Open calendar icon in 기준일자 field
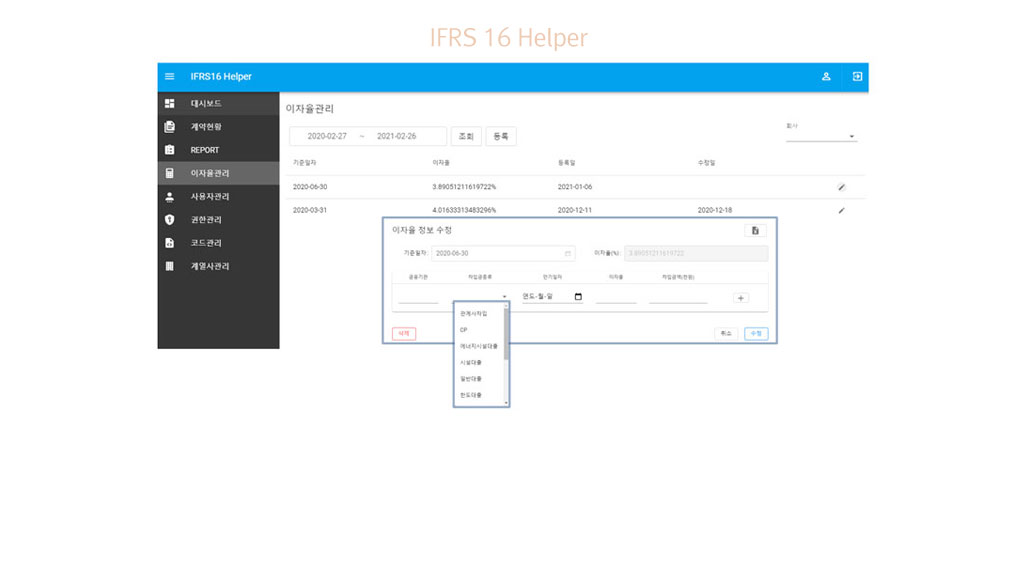Viewport: 1024px width, 586px height. 568,254
